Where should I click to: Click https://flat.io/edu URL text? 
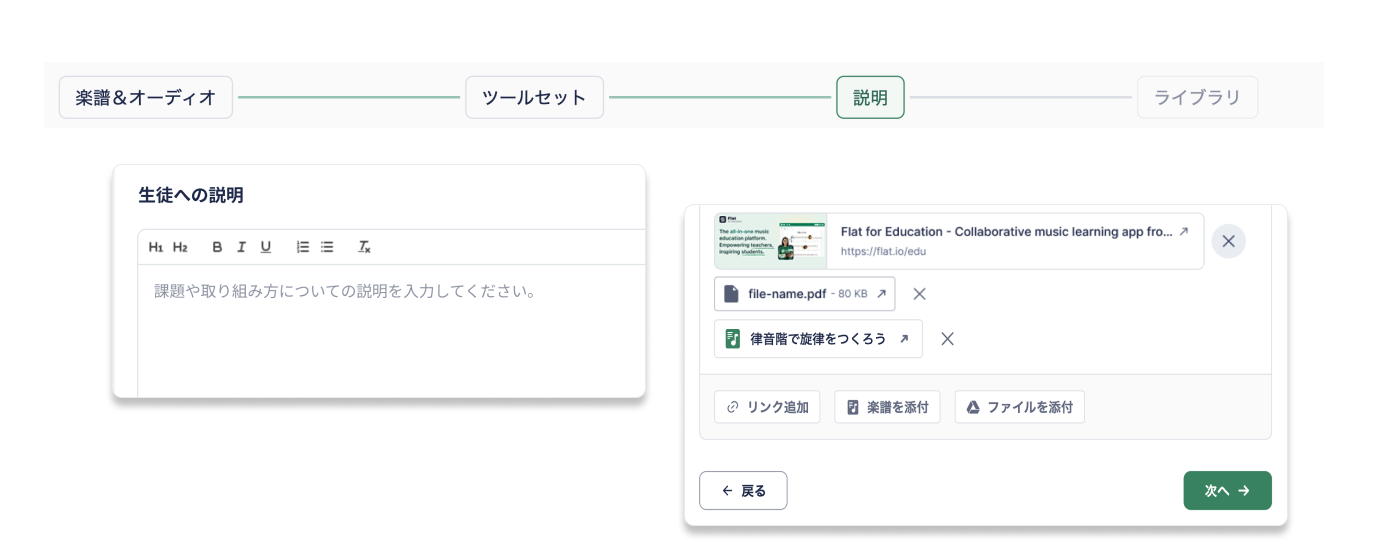883,252
